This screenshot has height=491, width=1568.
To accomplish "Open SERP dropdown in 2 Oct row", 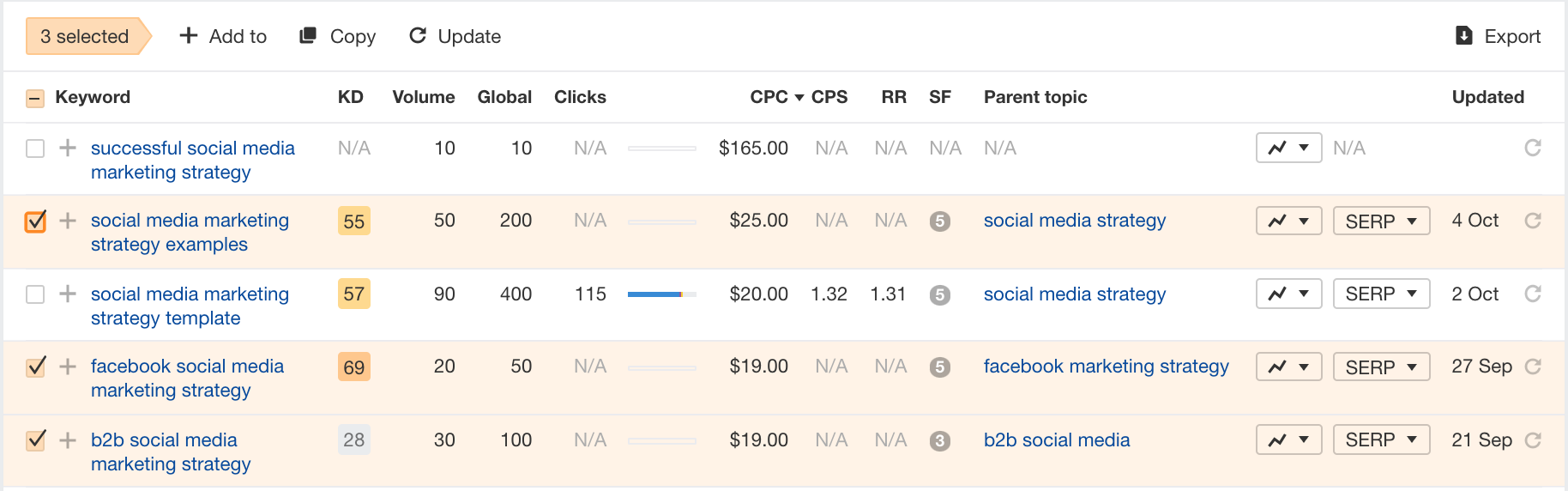I will click(x=1382, y=294).
